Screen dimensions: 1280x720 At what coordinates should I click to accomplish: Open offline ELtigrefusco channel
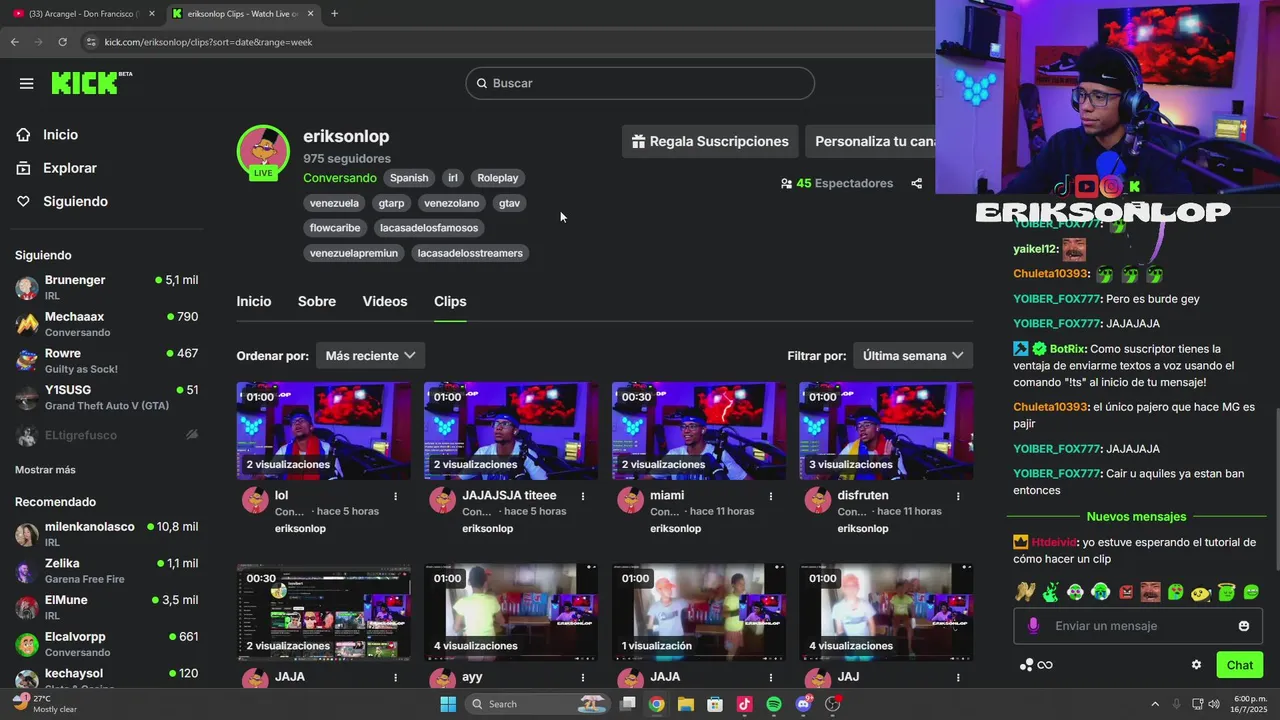106,435
